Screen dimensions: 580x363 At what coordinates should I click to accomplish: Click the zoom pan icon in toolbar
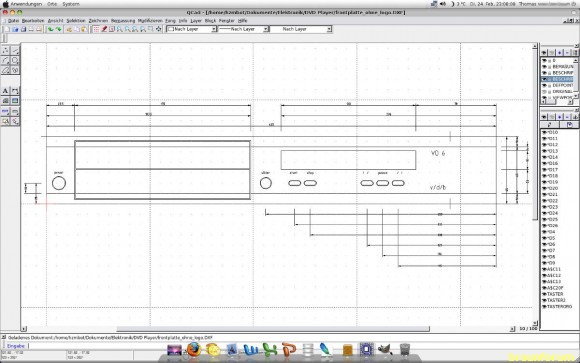(x=158, y=29)
